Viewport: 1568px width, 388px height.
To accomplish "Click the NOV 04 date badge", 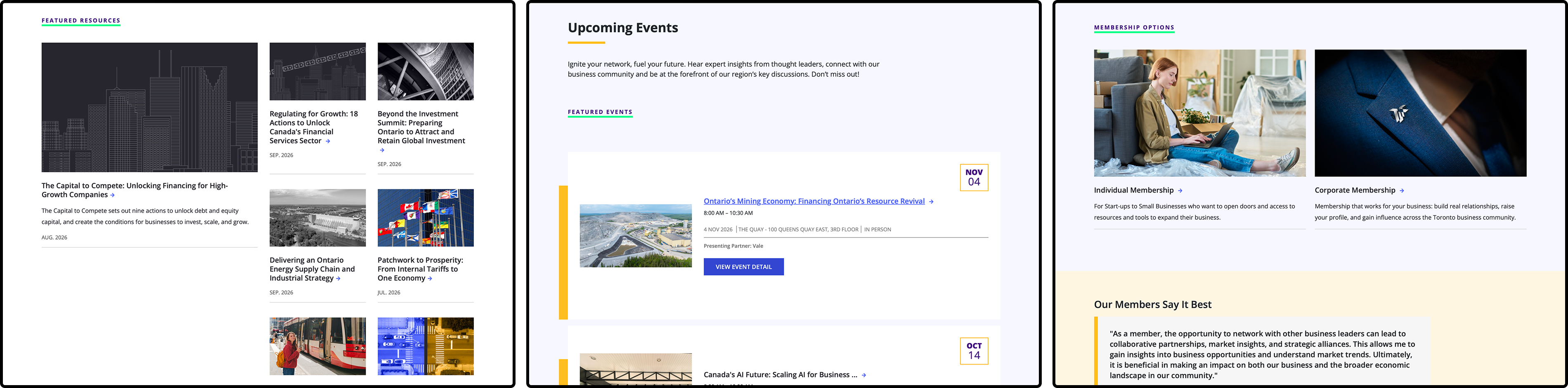I will 974,178.
